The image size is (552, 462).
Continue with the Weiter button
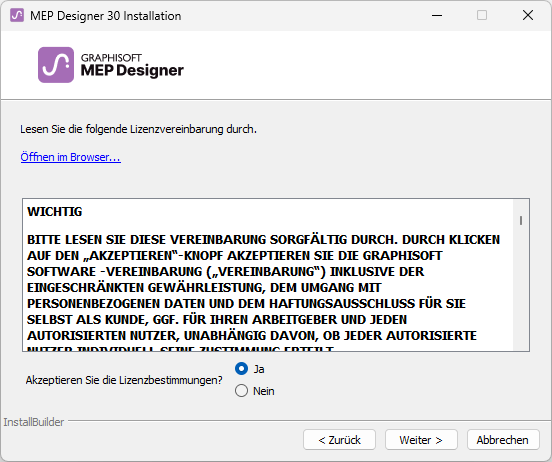(x=421, y=439)
